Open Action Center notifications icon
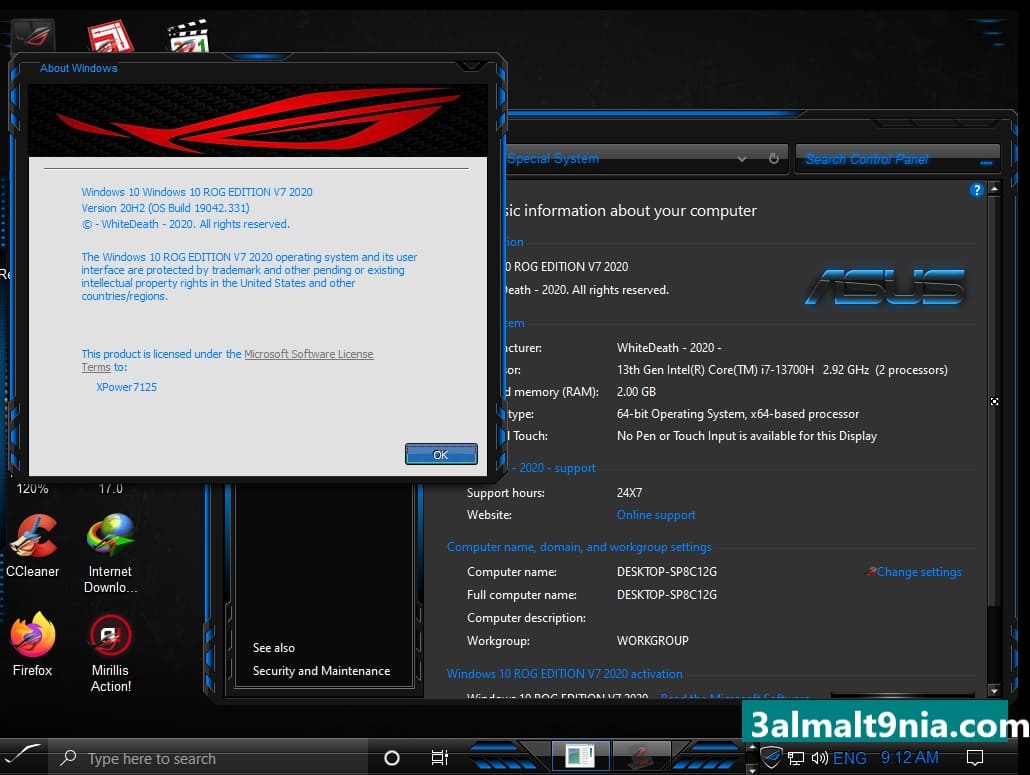 point(975,758)
